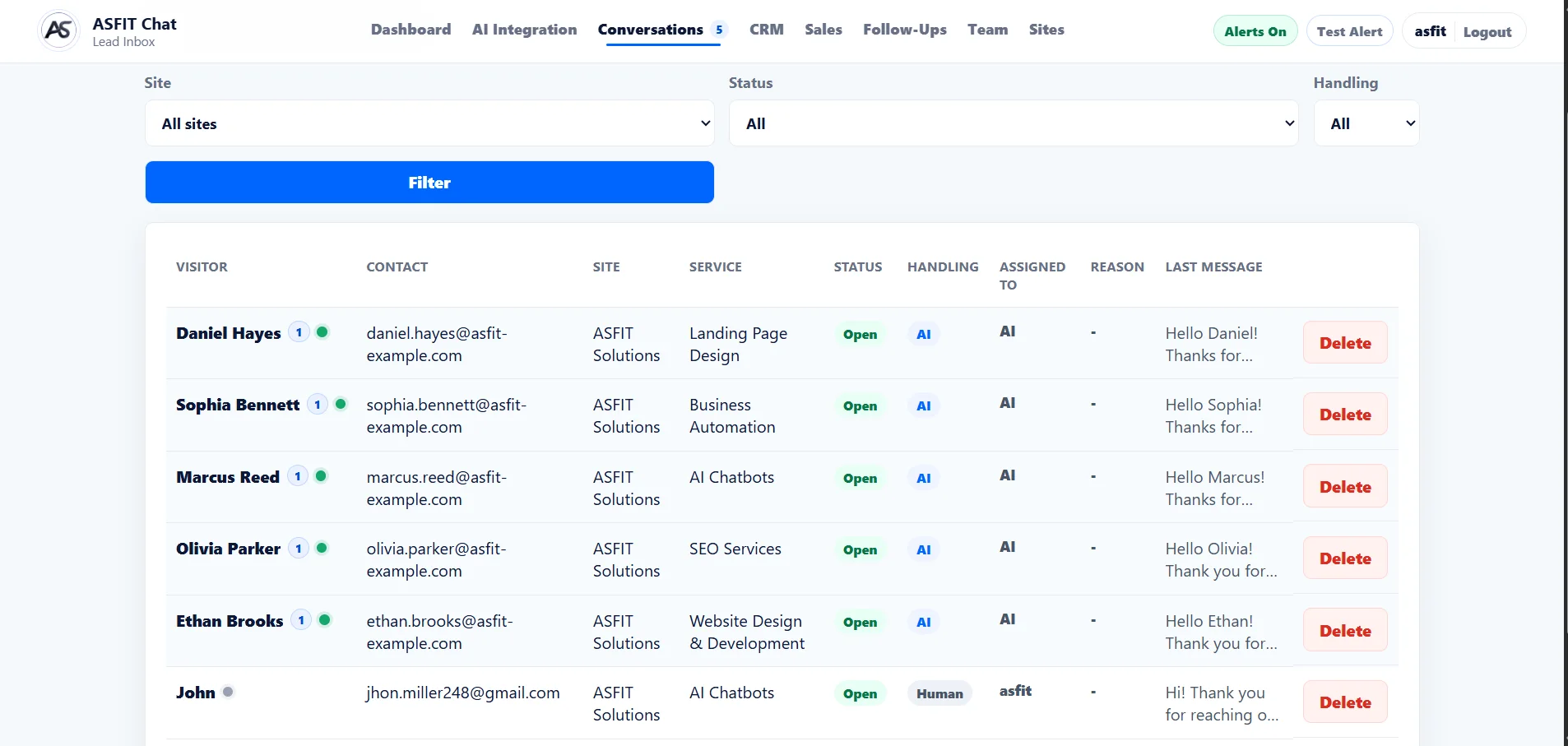Viewport: 1568px width, 746px height.
Task: Send a Test Alert
Action: pyautogui.click(x=1349, y=31)
